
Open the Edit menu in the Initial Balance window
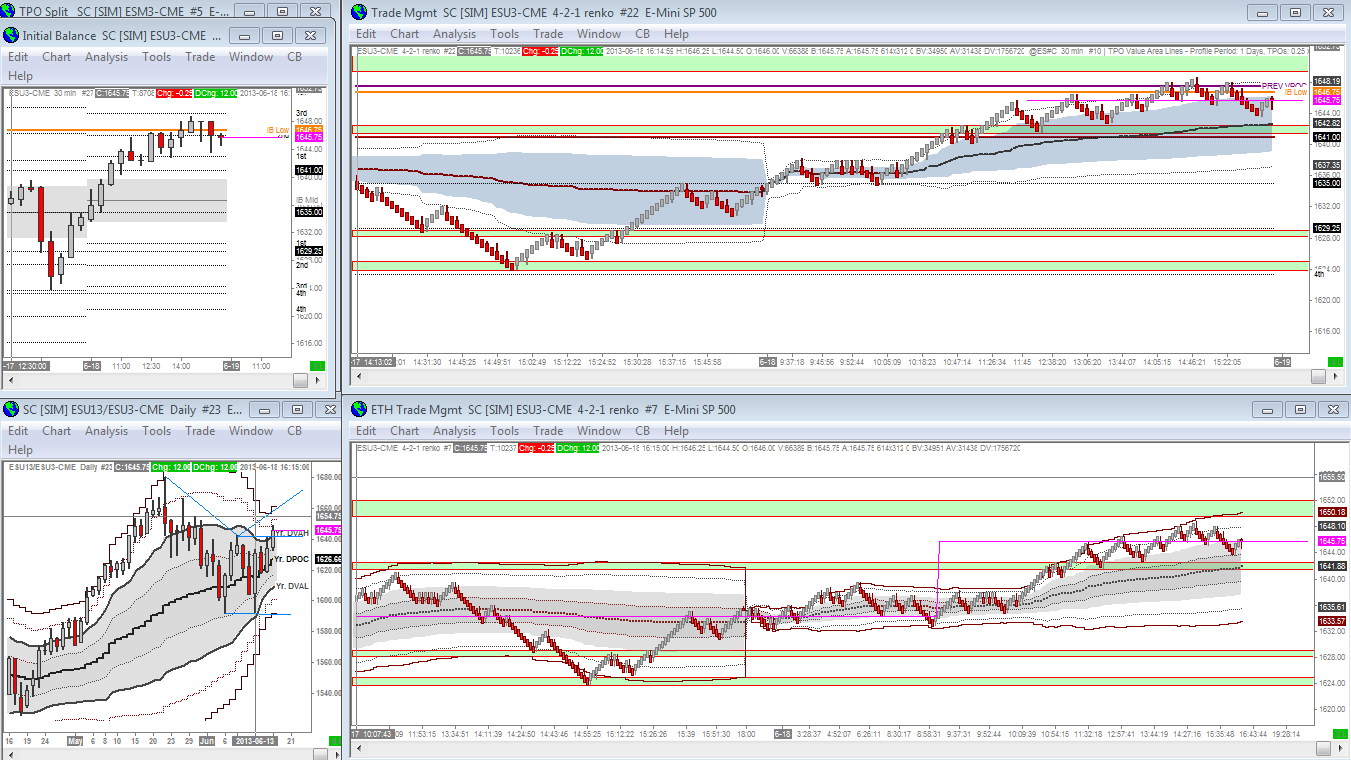[18, 57]
